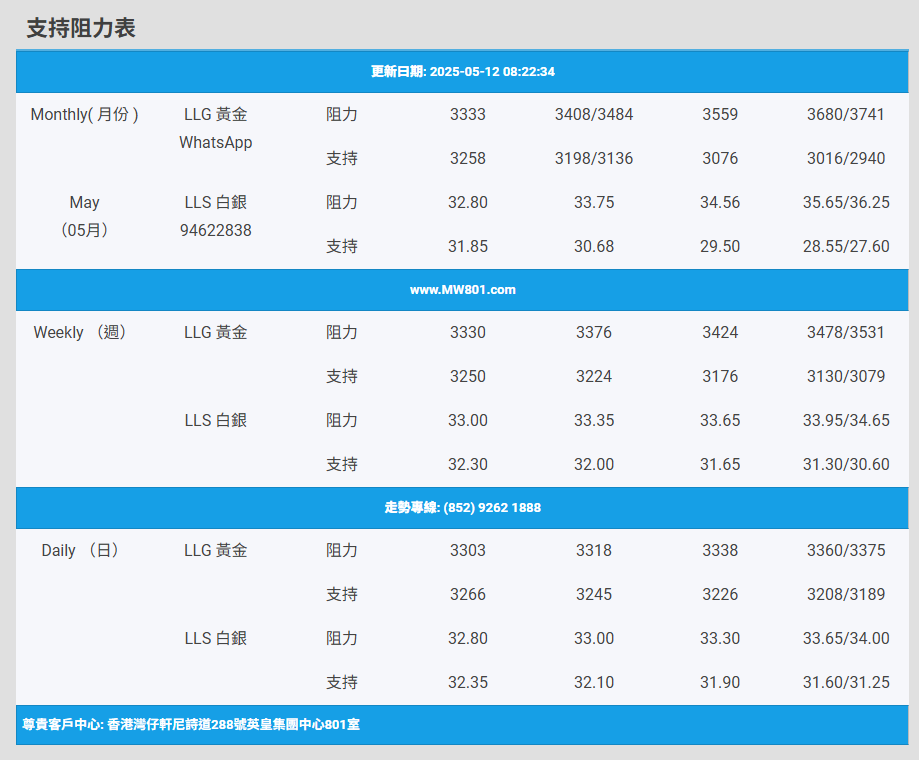Select the value 3680/3741
This screenshot has width=919, height=760.
click(846, 114)
